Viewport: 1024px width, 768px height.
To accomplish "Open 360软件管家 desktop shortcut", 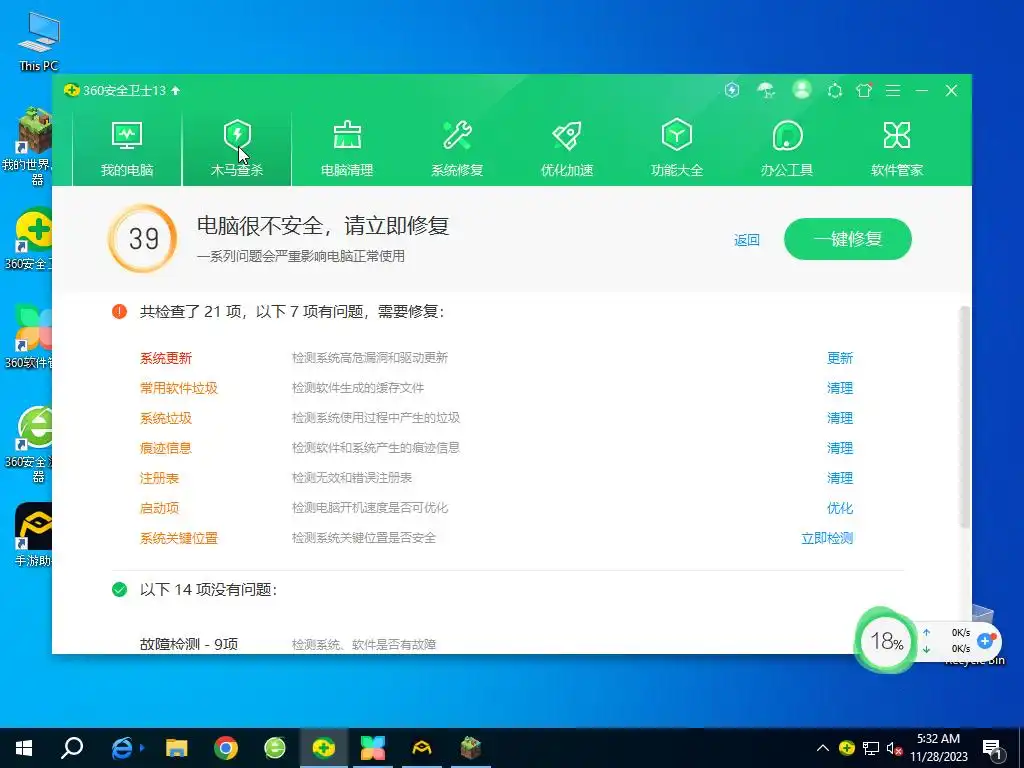I will pos(27,336).
